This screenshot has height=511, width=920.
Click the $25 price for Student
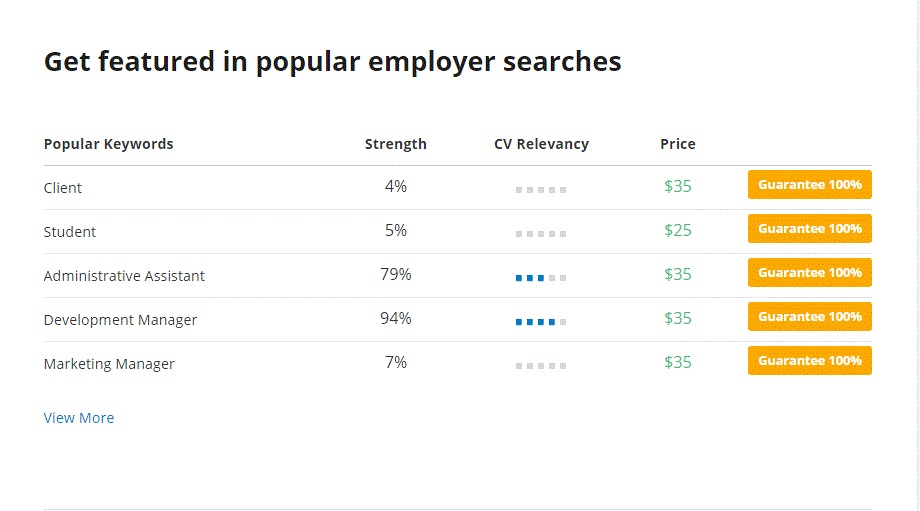pyautogui.click(x=677, y=231)
